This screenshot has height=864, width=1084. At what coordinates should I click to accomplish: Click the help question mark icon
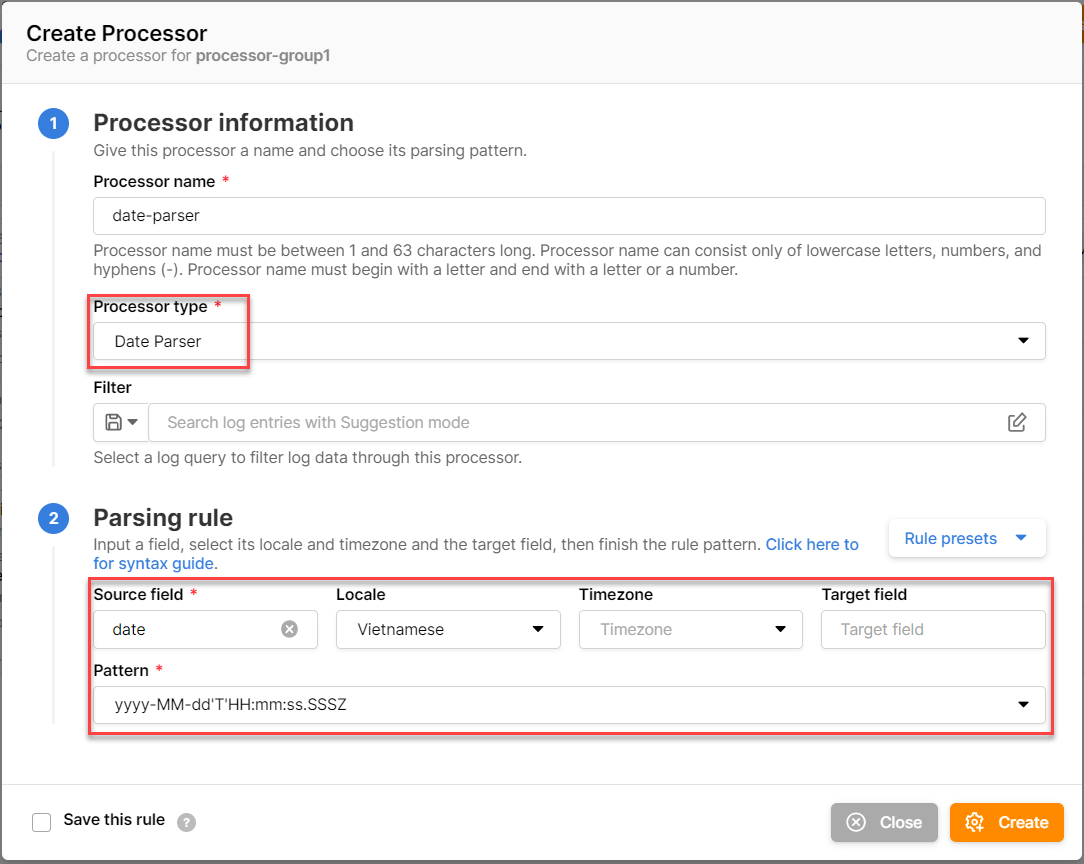click(x=186, y=822)
